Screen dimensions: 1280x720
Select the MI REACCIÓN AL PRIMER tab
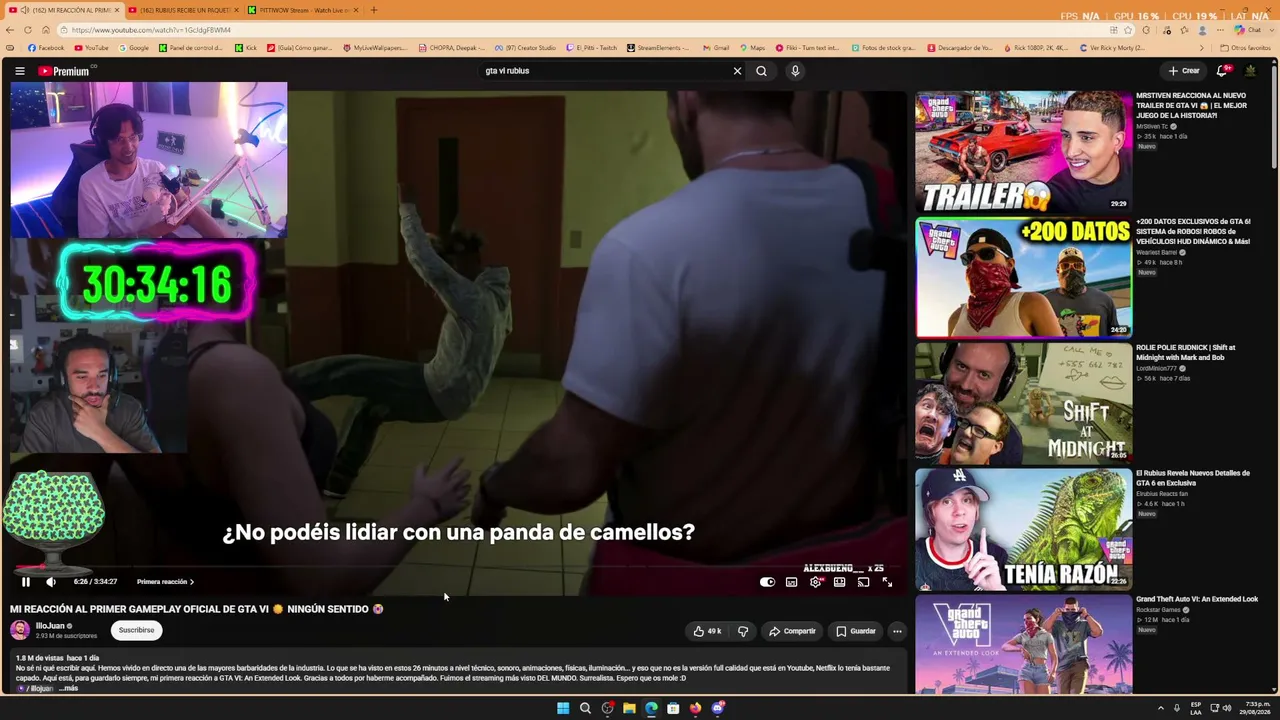pyautogui.click(x=66, y=10)
